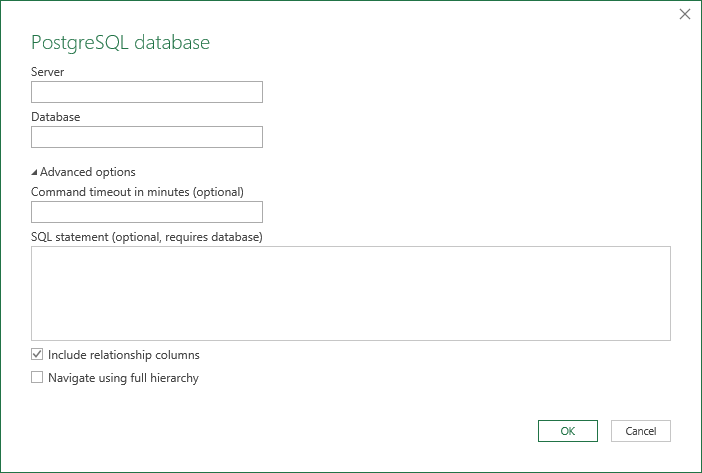Image resolution: width=702 pixels, height=473 pixels.
Task: Click the Server field label
Action: [48, 72]
